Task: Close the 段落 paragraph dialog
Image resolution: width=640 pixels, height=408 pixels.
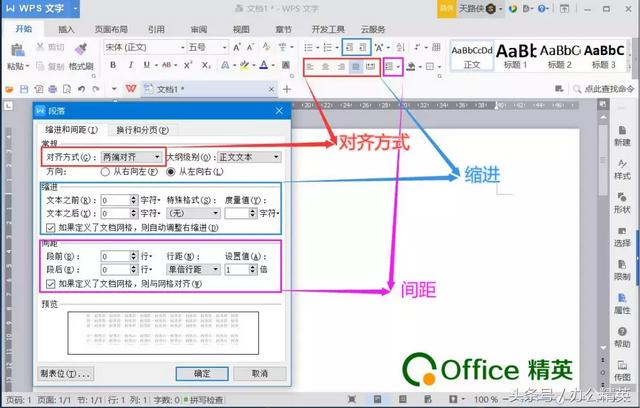Action: pos(279,111)
